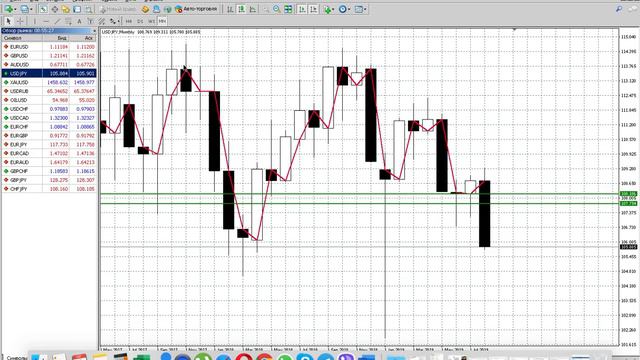Click the New Order button
The image size is (640, 360).
point(118,9)
